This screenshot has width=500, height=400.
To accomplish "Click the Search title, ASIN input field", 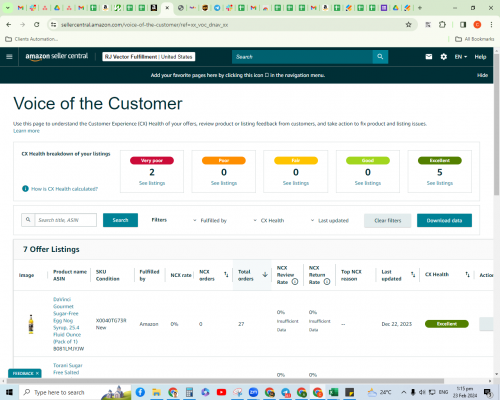I will tap(66, 220).
